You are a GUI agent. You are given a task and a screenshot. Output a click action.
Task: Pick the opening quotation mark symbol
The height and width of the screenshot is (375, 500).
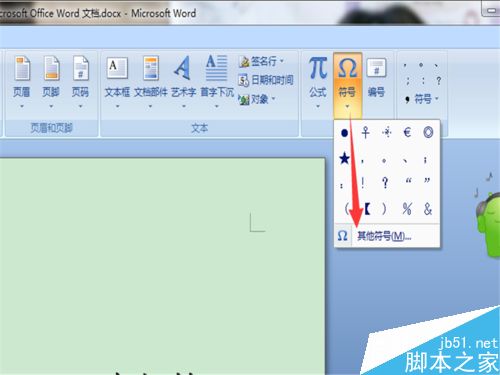point(408,181)
